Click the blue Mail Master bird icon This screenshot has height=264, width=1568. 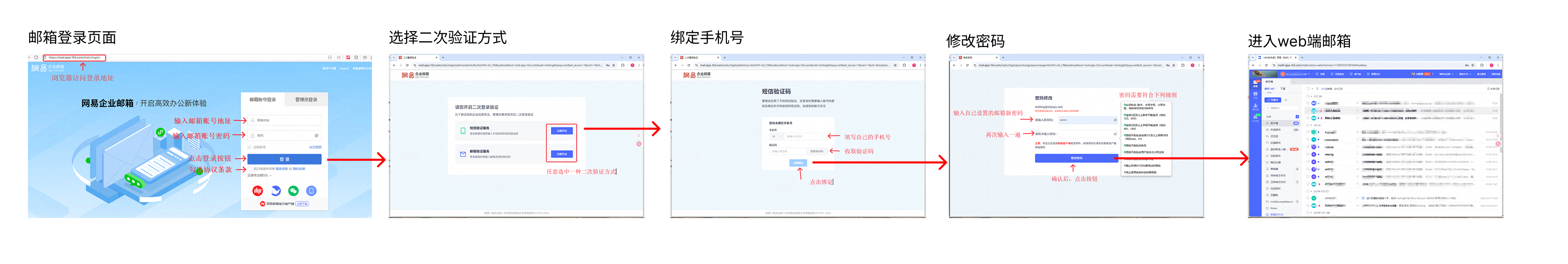(x=276, y=191)
